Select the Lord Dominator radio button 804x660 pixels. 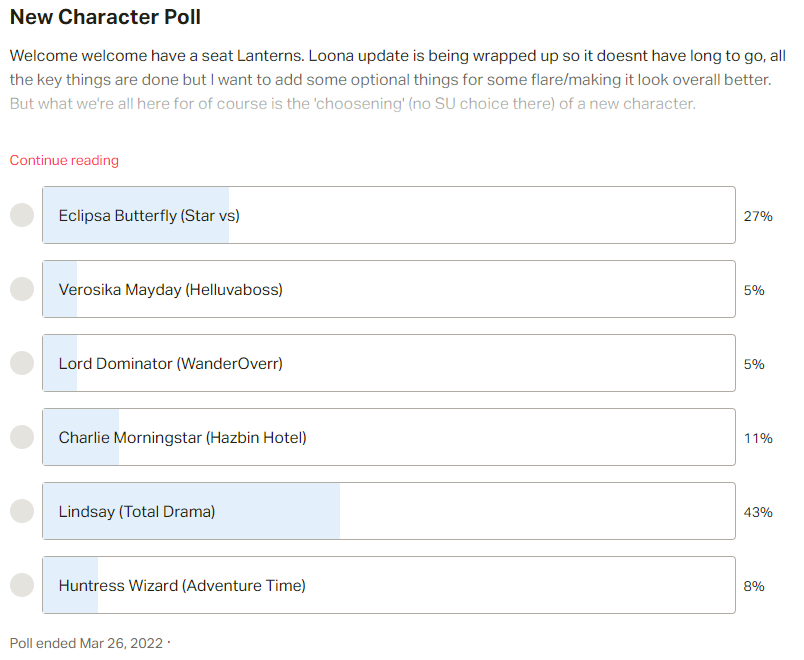(x=22, y=363)
